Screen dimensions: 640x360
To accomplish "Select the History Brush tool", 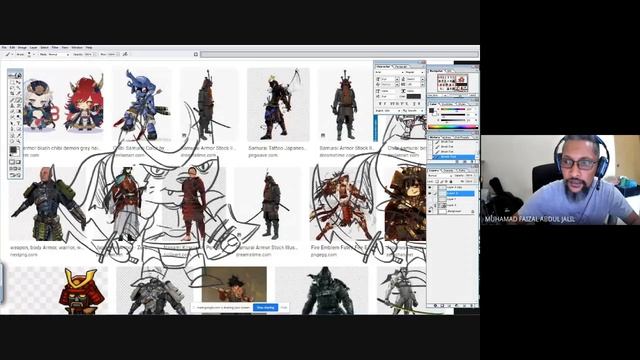I will 19,105.
